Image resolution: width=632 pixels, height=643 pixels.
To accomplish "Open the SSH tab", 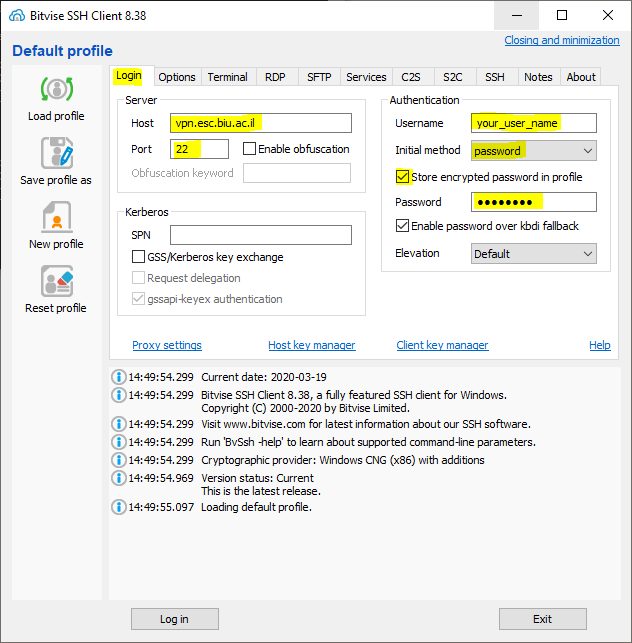I will click(x=495, y=77).
